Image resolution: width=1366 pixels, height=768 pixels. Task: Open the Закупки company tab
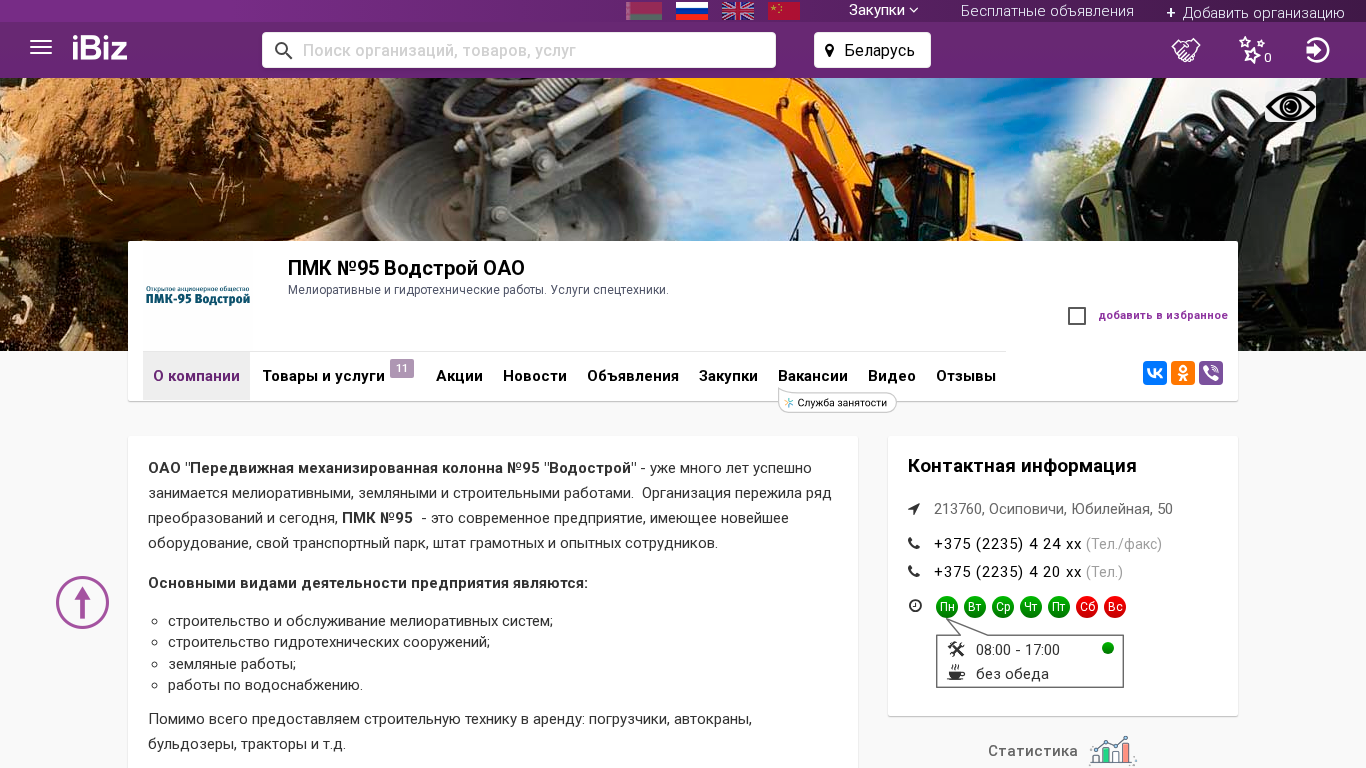click(728, 376)
